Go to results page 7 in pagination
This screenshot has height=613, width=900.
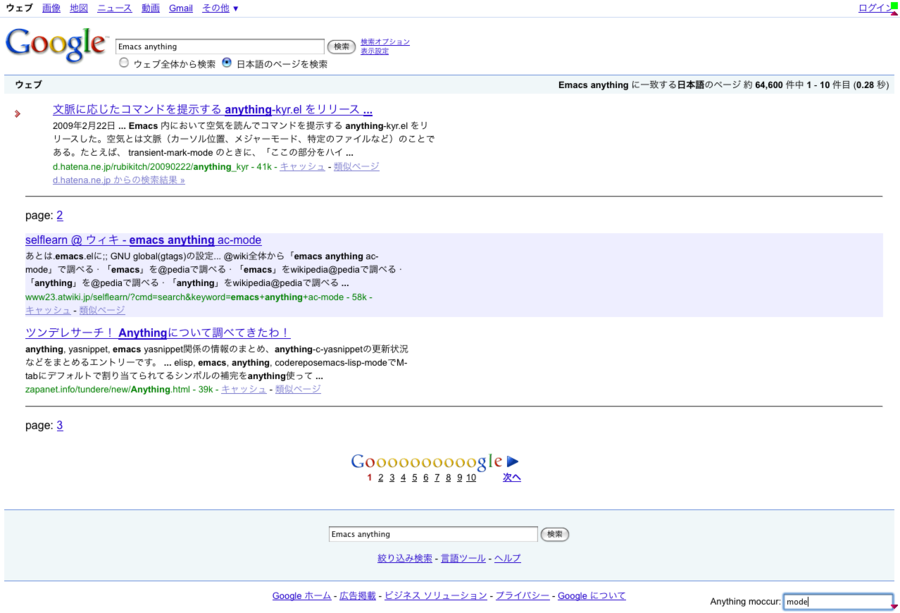[x=437, y=478]
